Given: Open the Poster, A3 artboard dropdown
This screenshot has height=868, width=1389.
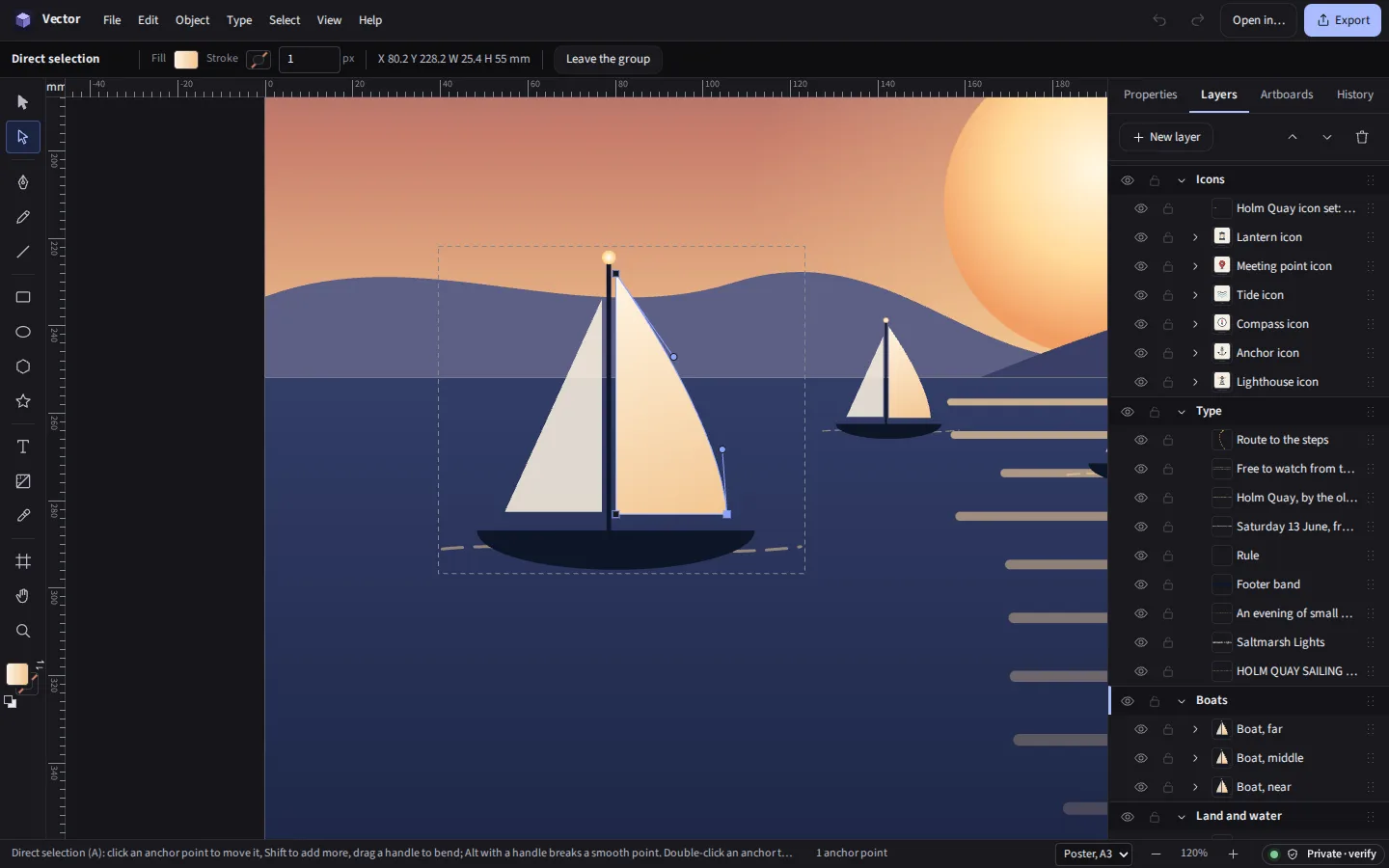Looking at the screenshot, I should point(1094,854).
